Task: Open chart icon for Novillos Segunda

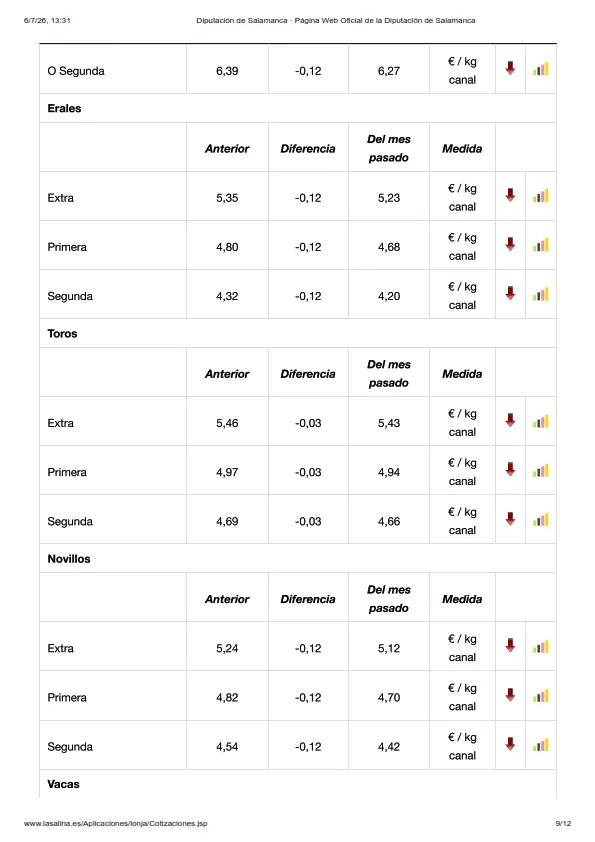Action: click(541, 744)
